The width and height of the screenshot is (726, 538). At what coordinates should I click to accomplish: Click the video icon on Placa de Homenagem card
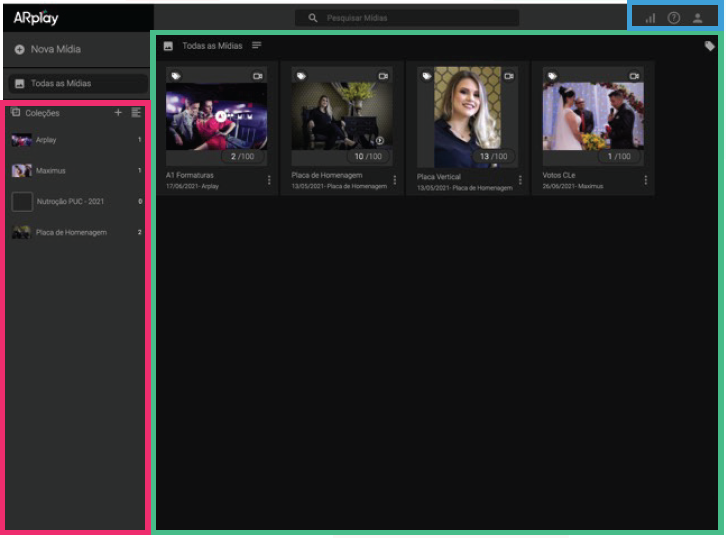tap(383, 76)
